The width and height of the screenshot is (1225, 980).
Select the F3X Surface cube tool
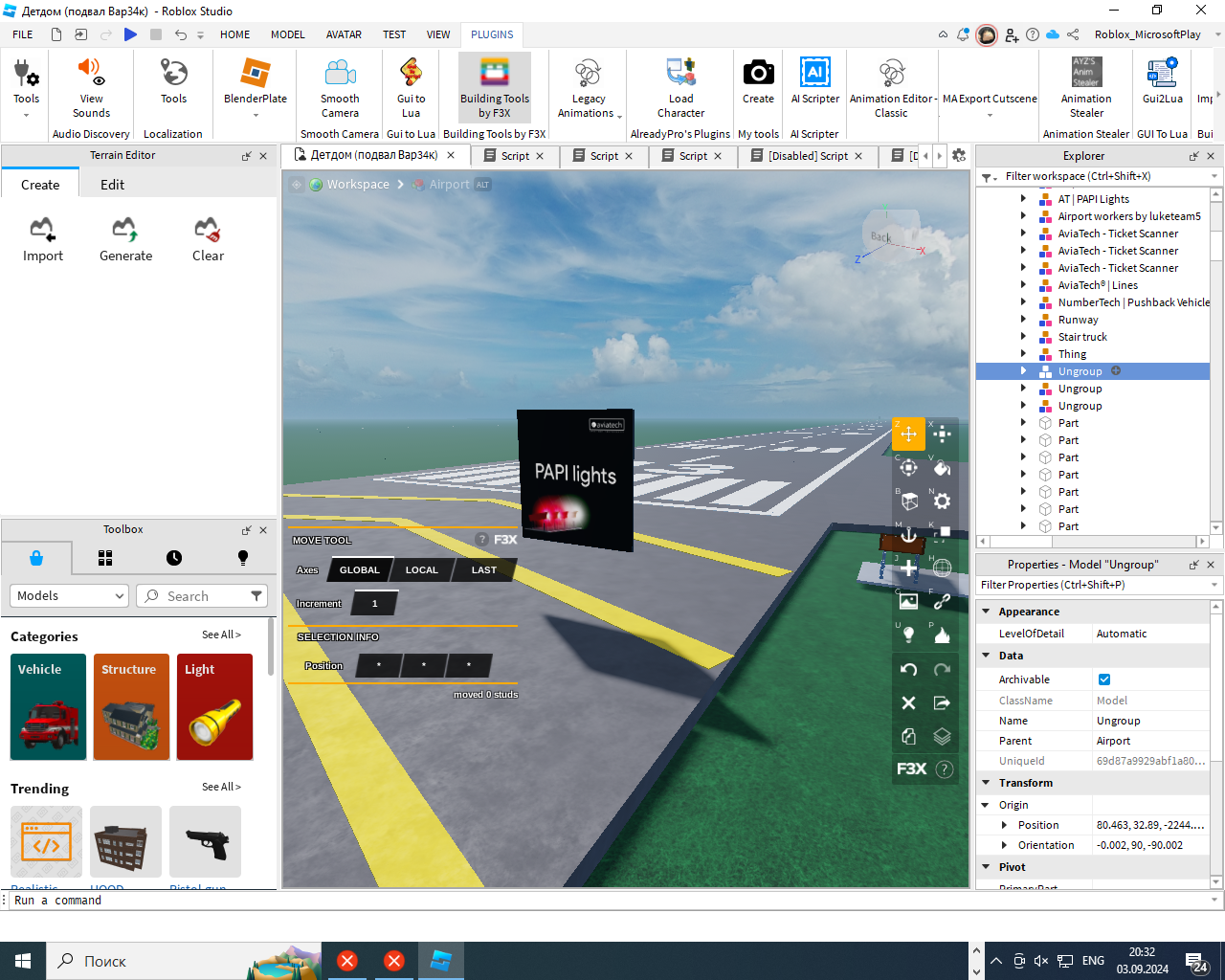coord(908,501)
